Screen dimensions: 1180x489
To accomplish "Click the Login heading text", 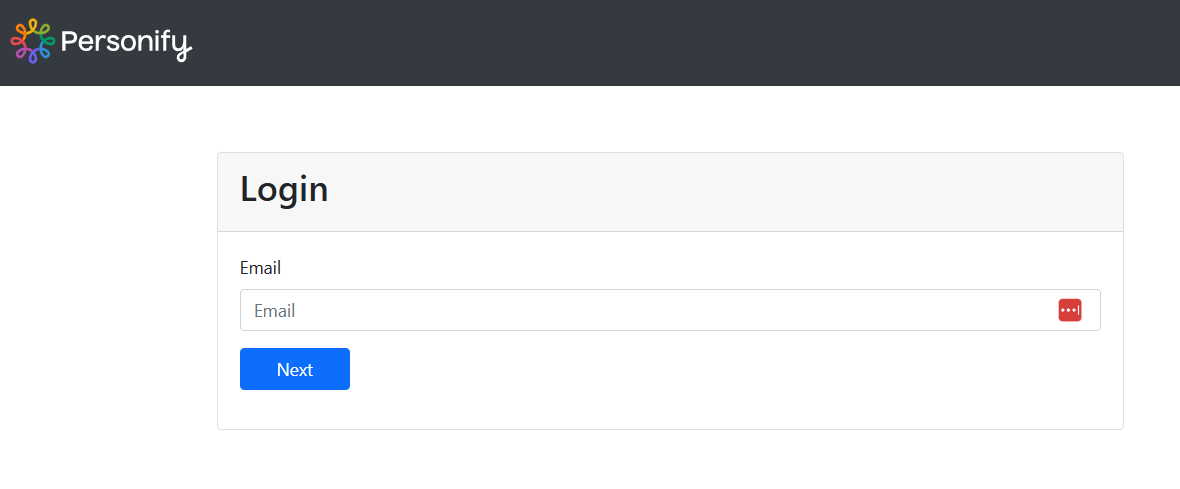I will point(284,190).
